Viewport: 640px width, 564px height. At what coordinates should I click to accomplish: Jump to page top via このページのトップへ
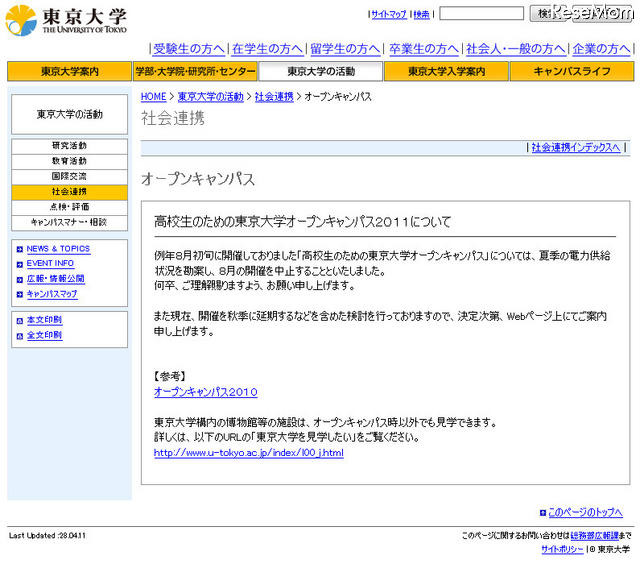(585, 513)
